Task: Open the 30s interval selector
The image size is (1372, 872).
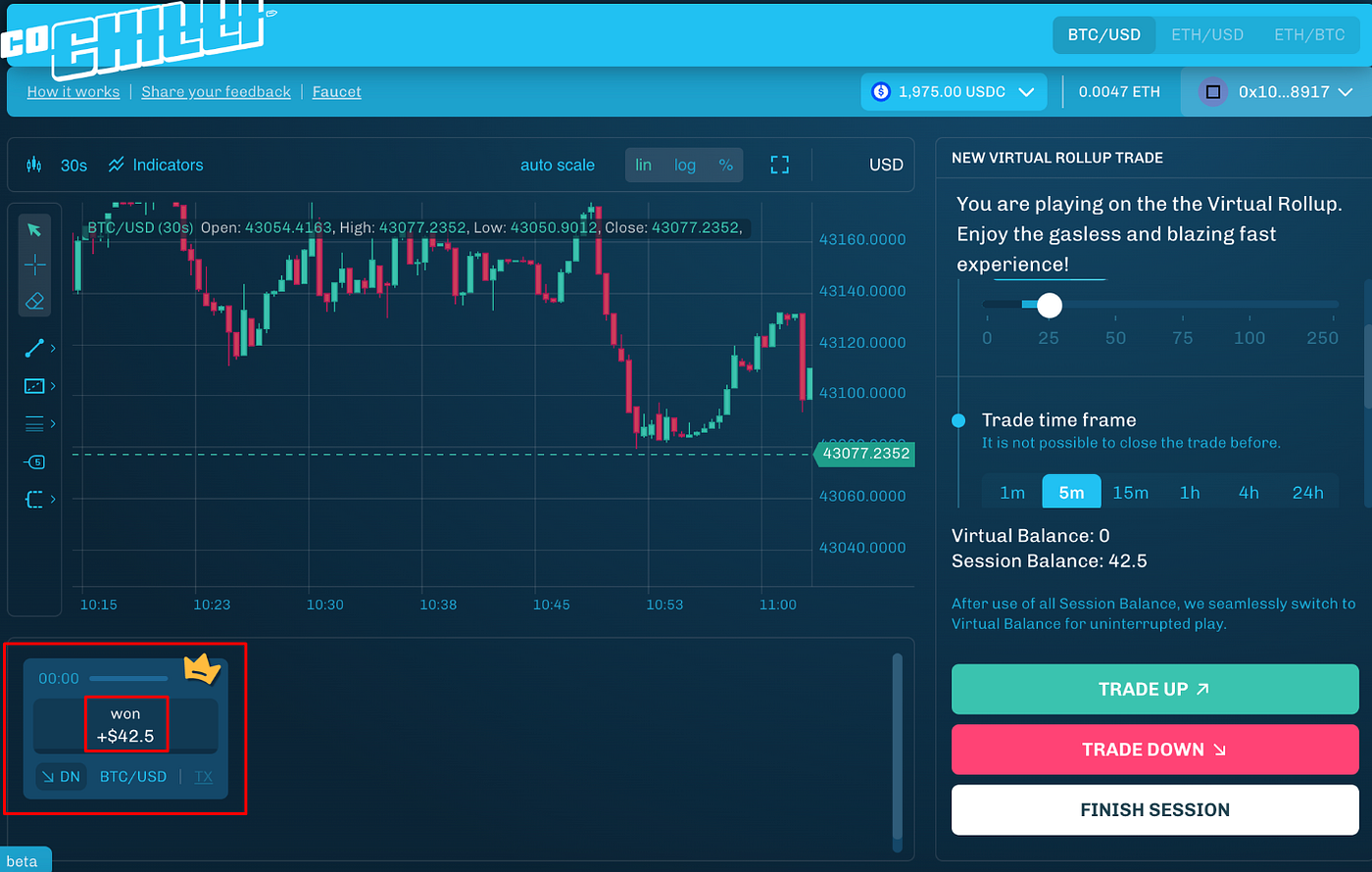Action: (73, 165)
